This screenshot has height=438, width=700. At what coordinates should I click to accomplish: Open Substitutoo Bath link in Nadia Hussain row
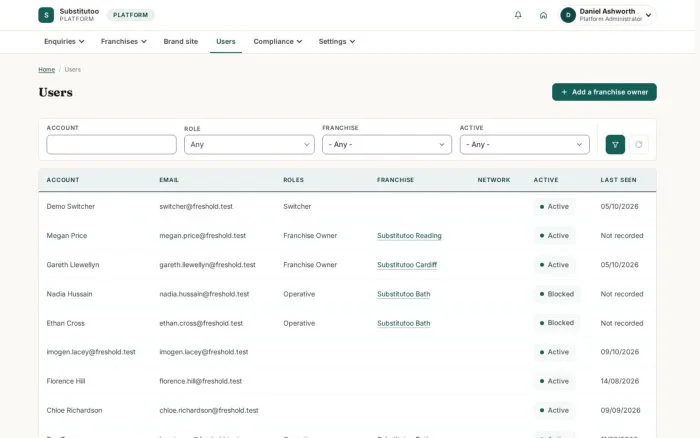click(404, 294)
